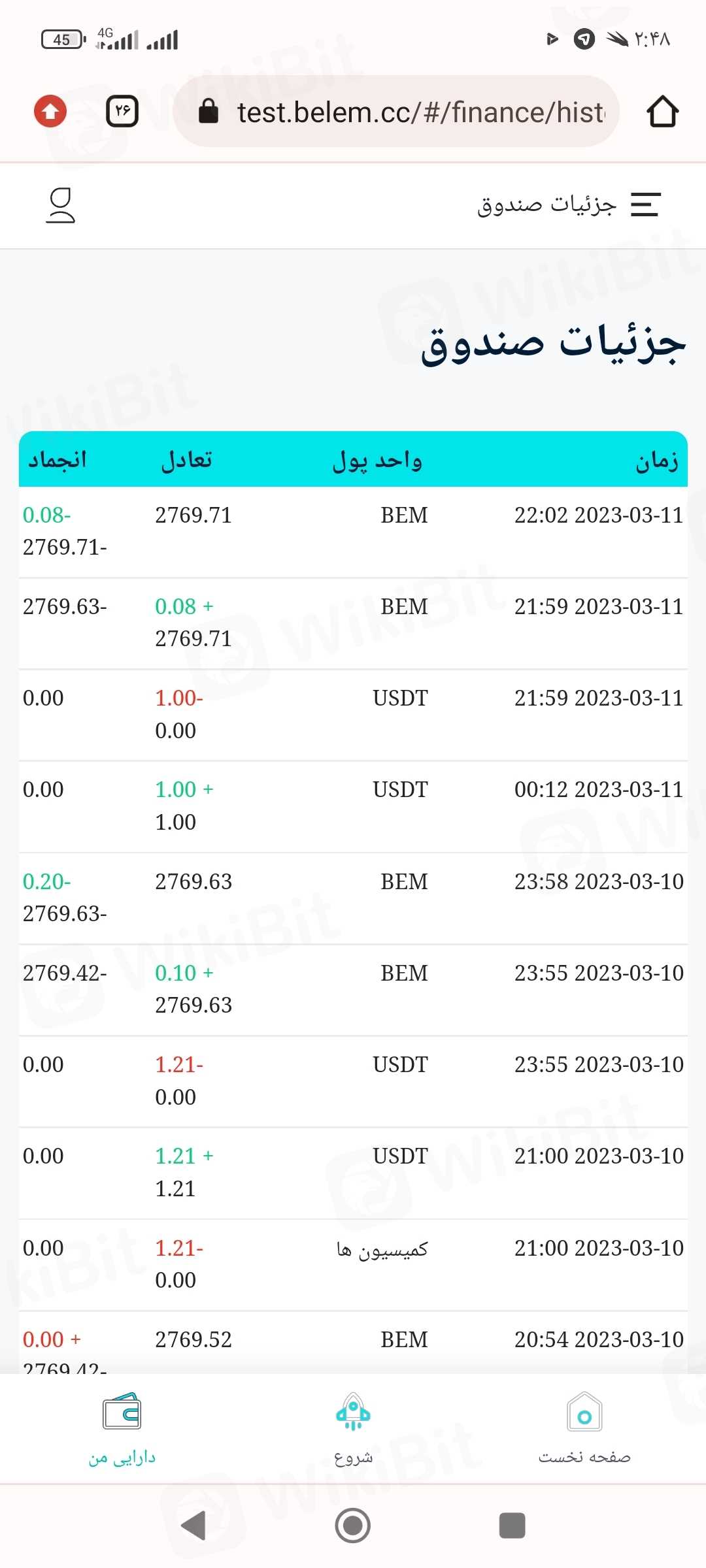Switch to the شروع tab

pyautogui.click(x=353, y=1458)
